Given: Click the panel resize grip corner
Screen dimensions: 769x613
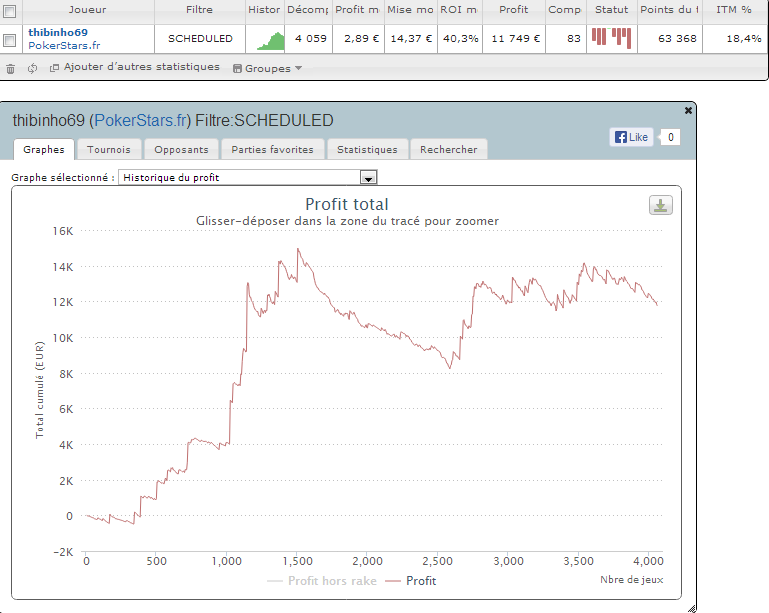Looking at the screenshot, I should coord(692,609).
